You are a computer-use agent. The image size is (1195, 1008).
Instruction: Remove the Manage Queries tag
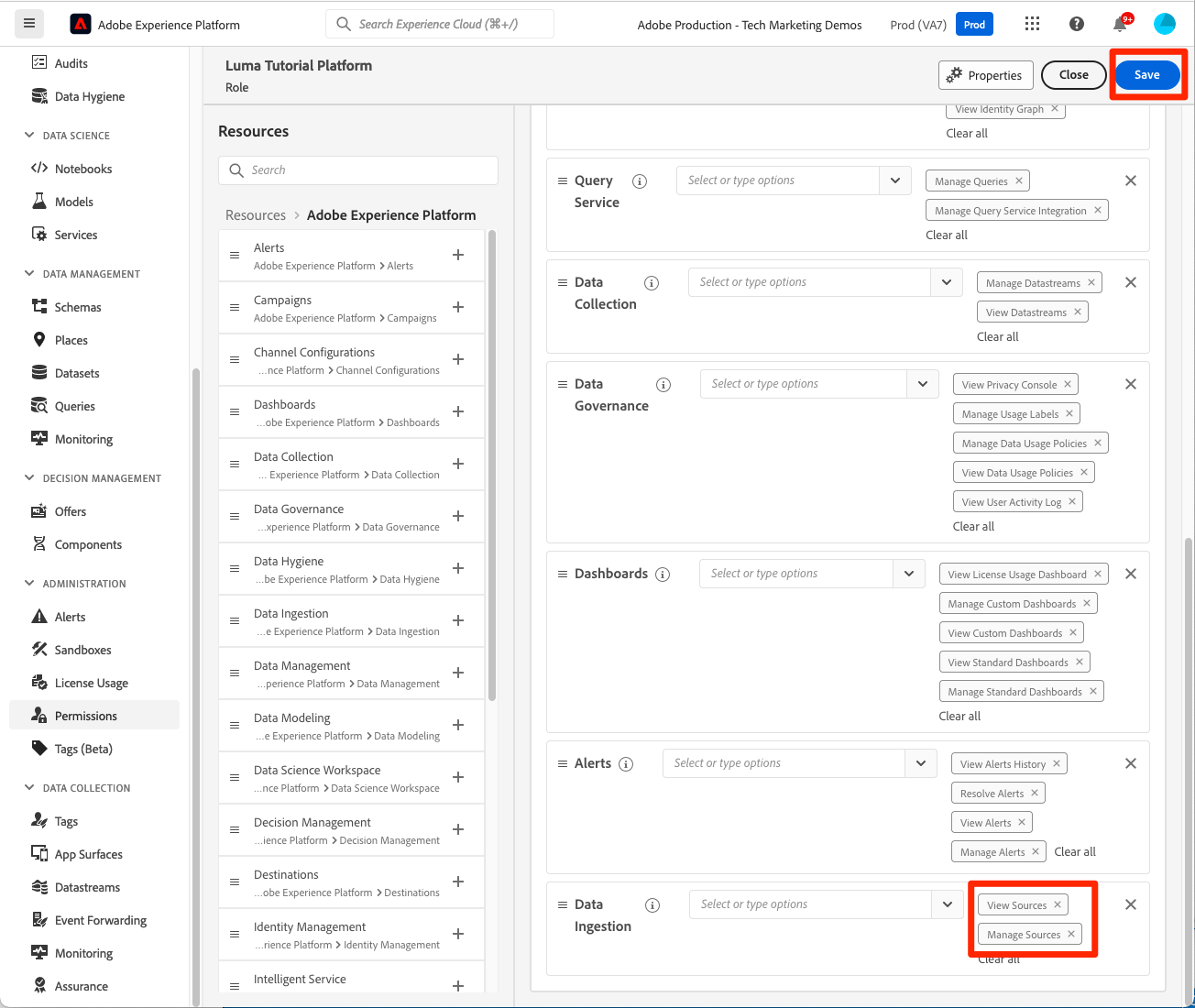pos(1019,181)
